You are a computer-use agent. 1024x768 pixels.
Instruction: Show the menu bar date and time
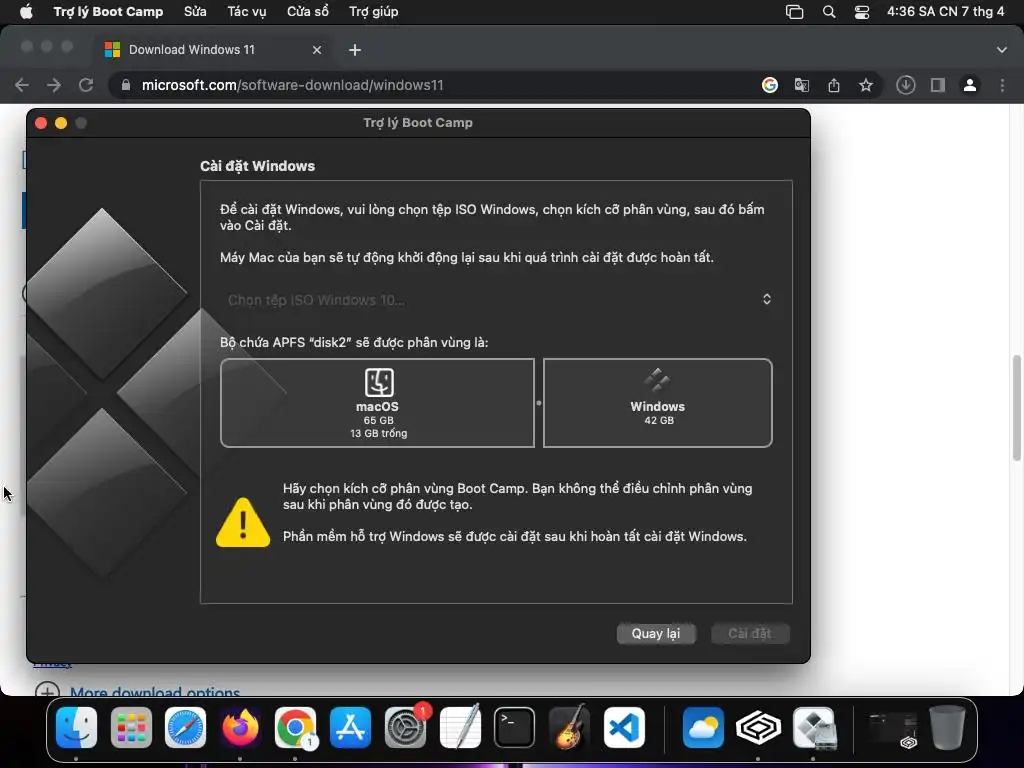pyautogui.click(x=945, y=12)
